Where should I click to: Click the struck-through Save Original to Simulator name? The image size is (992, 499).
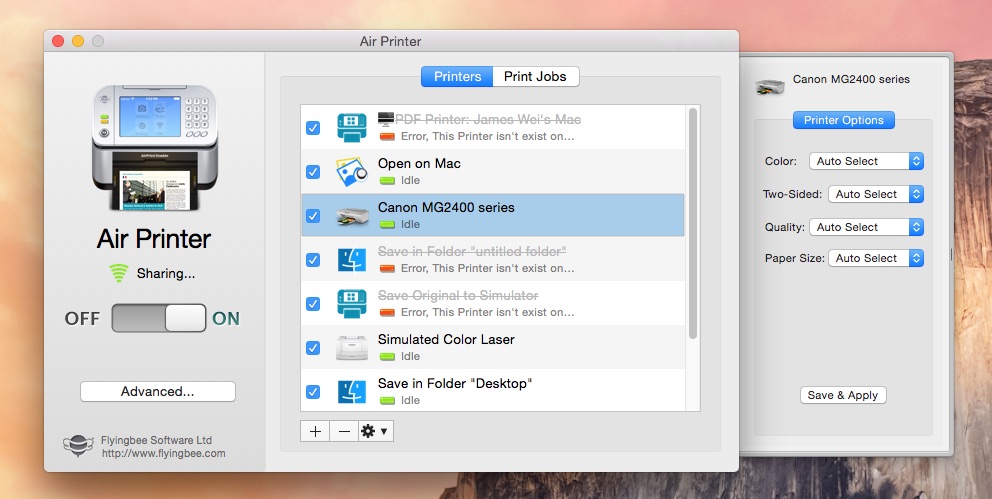(x=458, y=295)
